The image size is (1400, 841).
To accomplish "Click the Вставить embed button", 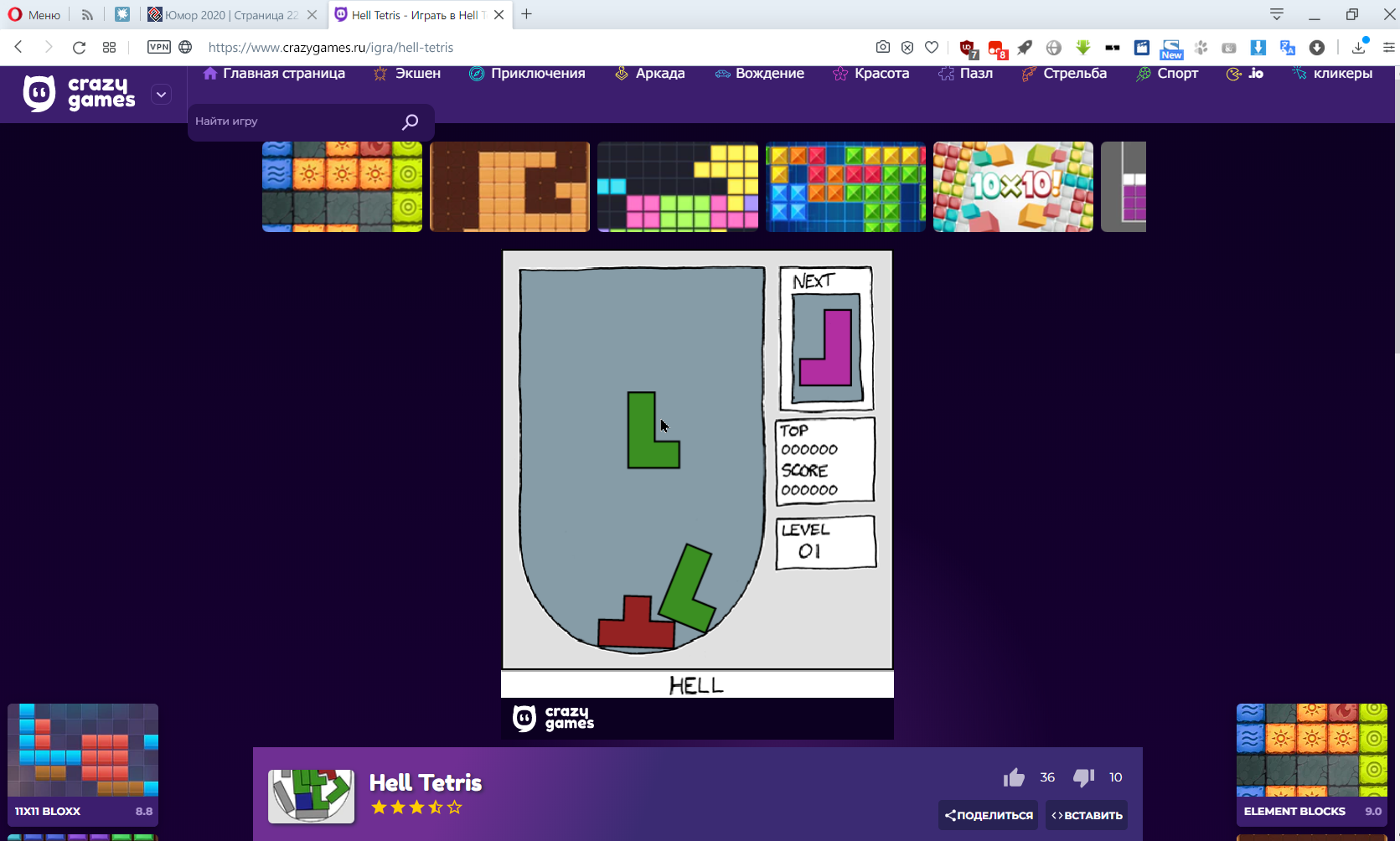I will point(1087,815).
